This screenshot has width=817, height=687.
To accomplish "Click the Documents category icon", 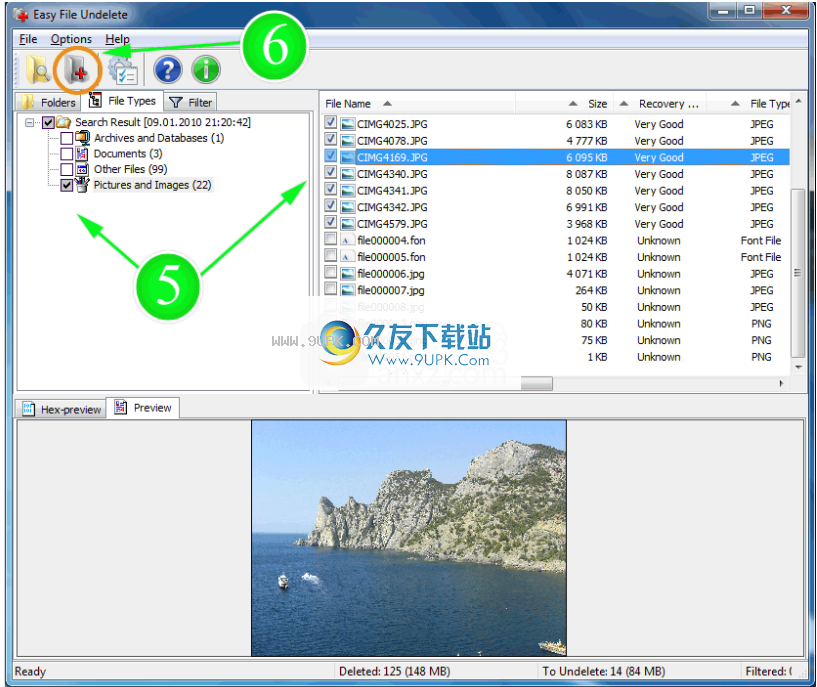I will point(82,154).
